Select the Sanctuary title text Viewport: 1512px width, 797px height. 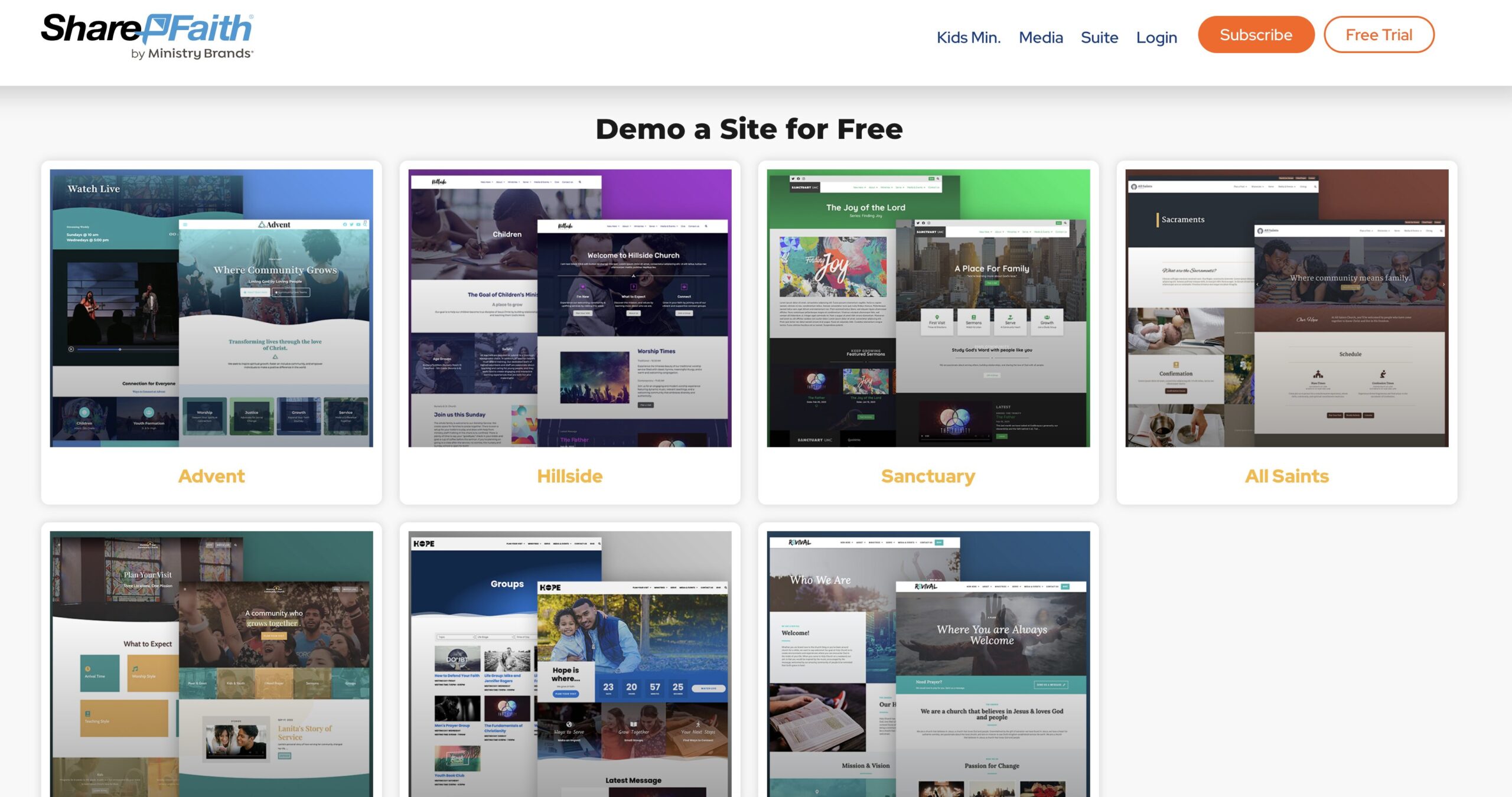click(x=928, y=476)
